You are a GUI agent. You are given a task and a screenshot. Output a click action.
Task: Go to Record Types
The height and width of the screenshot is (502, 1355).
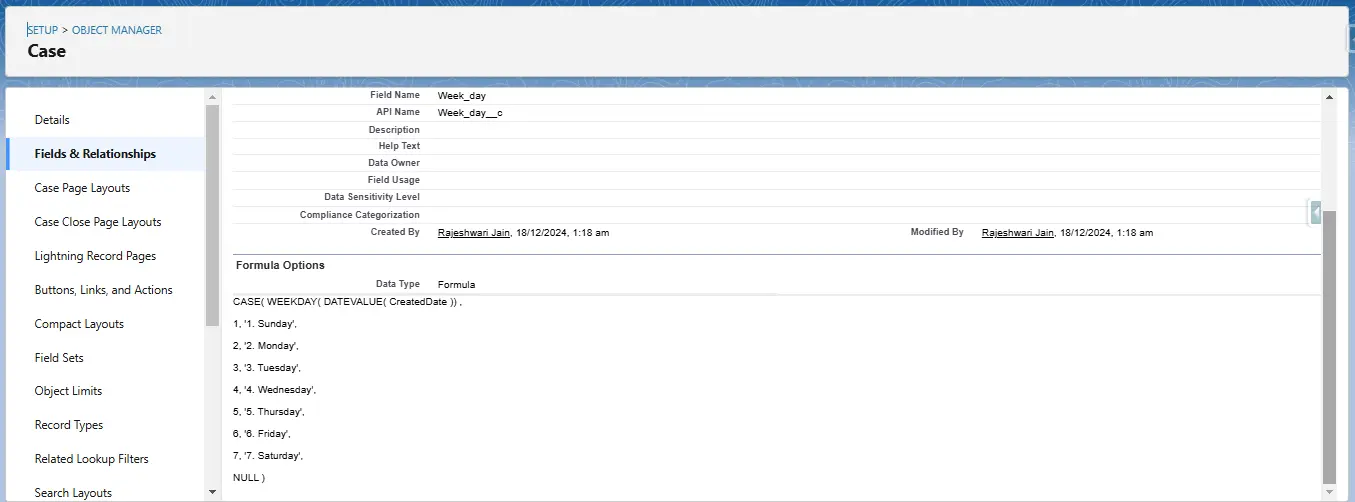click(x=69, y=425)
